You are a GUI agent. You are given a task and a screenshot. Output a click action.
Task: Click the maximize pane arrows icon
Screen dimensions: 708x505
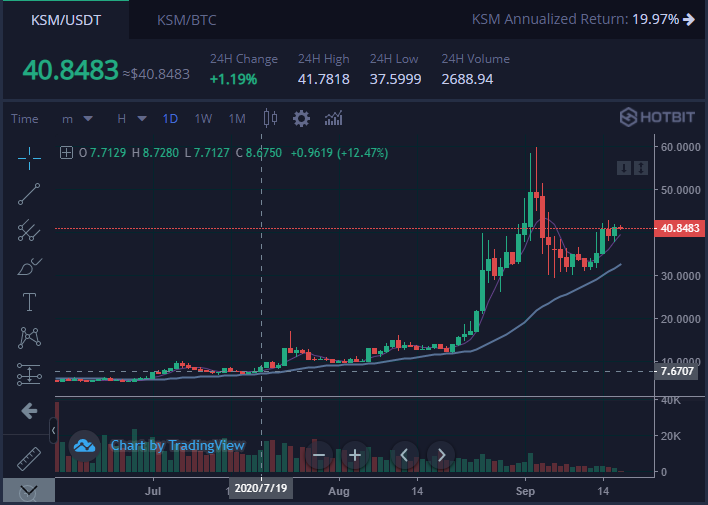tap(641, 168)
